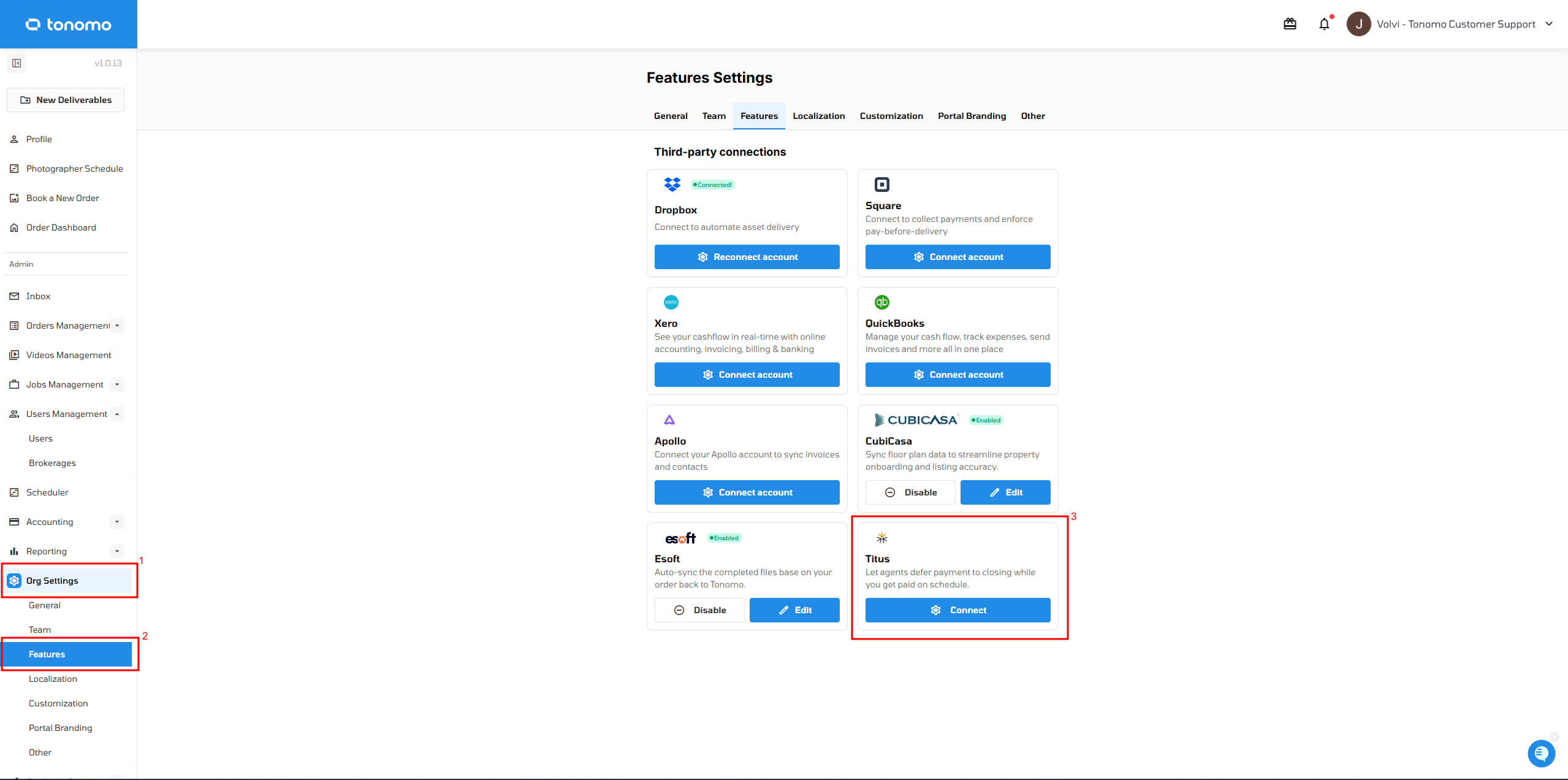
Task: Expand Orders Management submenu
Action: [x=117, y=326]
